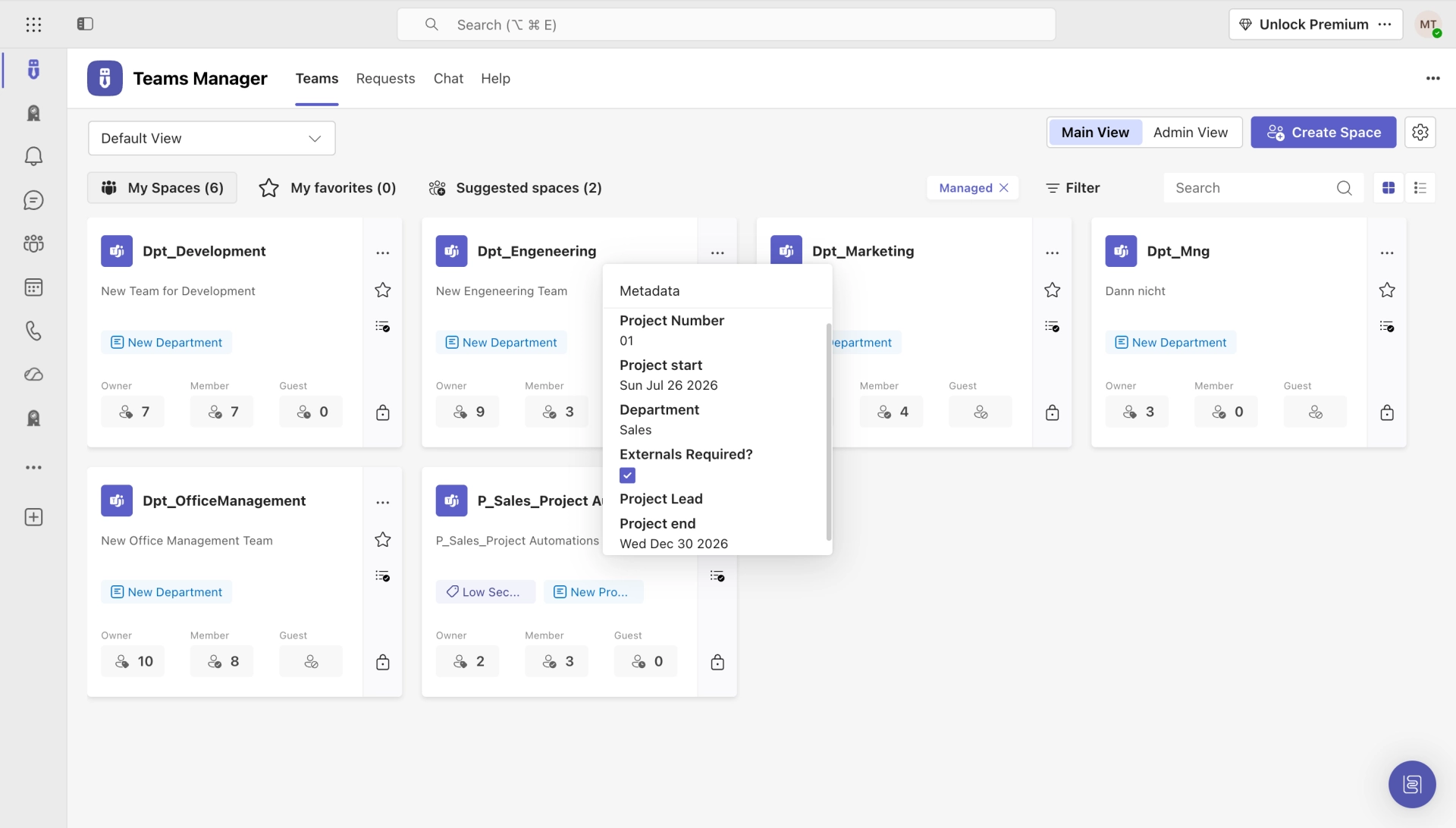
Task: Toggle the sidebar panel icon
Action: tap(85, 24)
